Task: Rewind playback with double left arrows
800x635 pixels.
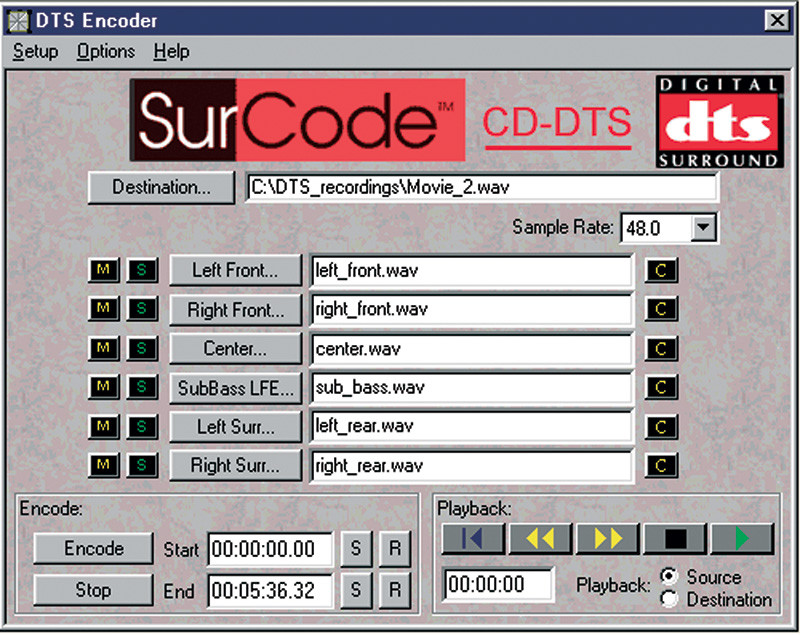Action: (x=540, y=539)
